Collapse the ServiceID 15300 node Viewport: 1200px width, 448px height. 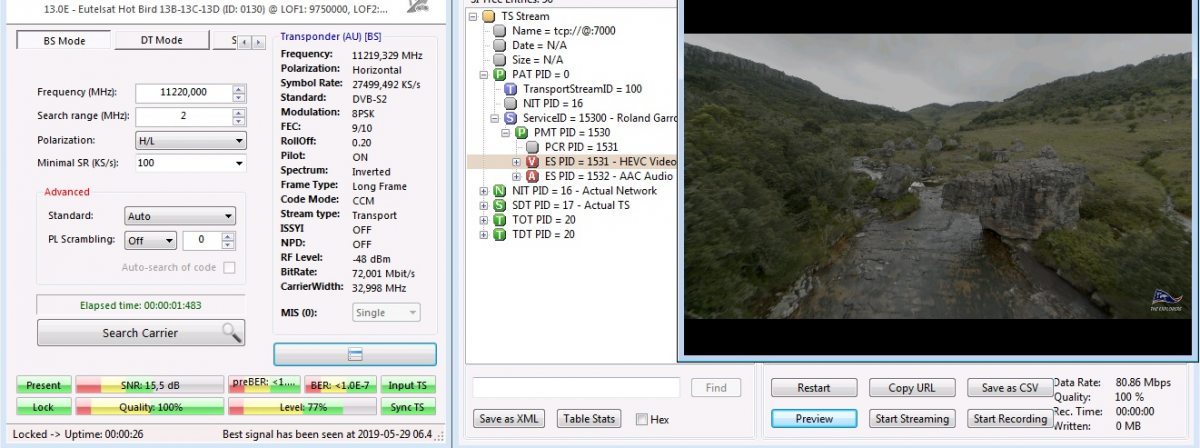[496, 118]
